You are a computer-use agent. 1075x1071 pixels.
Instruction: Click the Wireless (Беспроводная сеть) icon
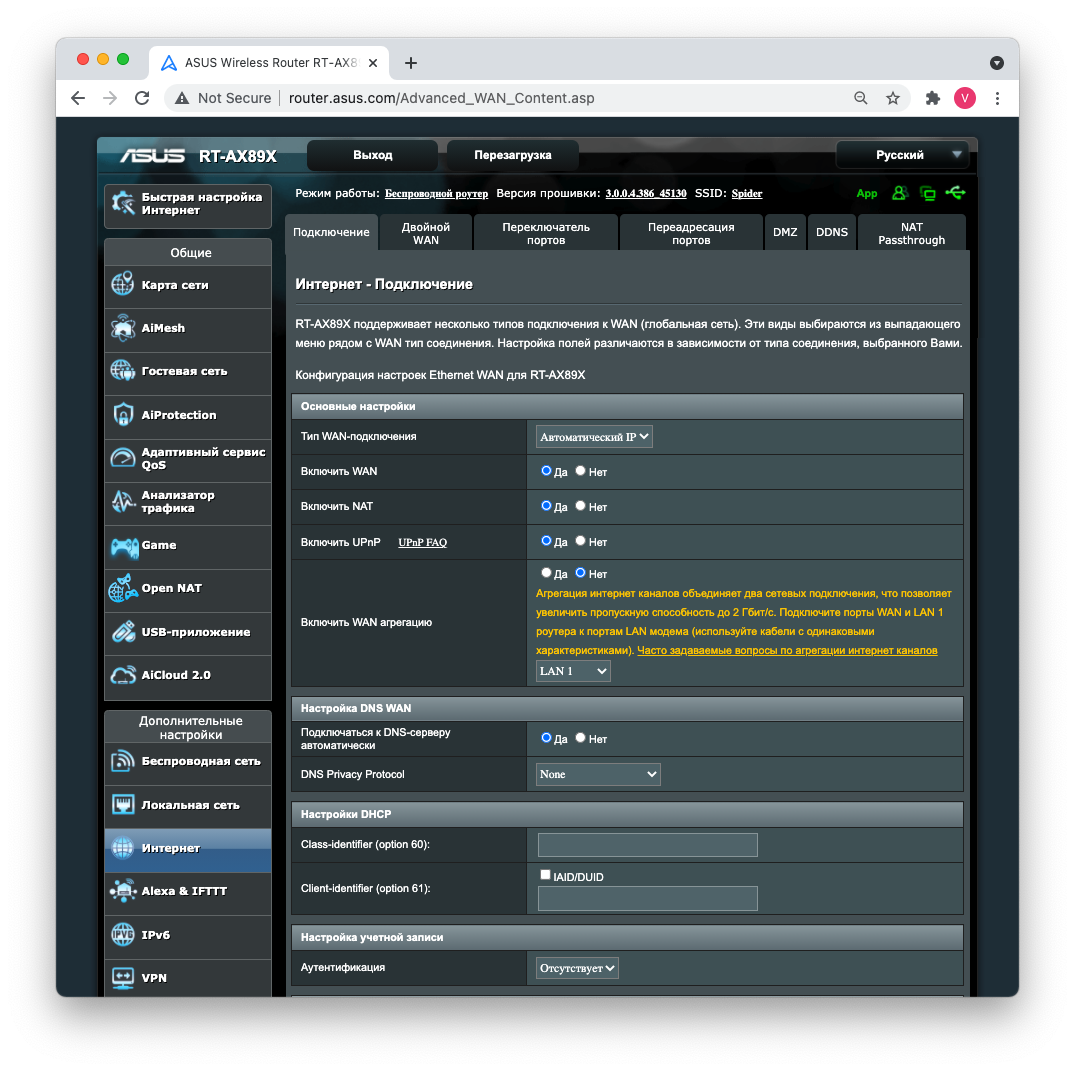[123, 761]
